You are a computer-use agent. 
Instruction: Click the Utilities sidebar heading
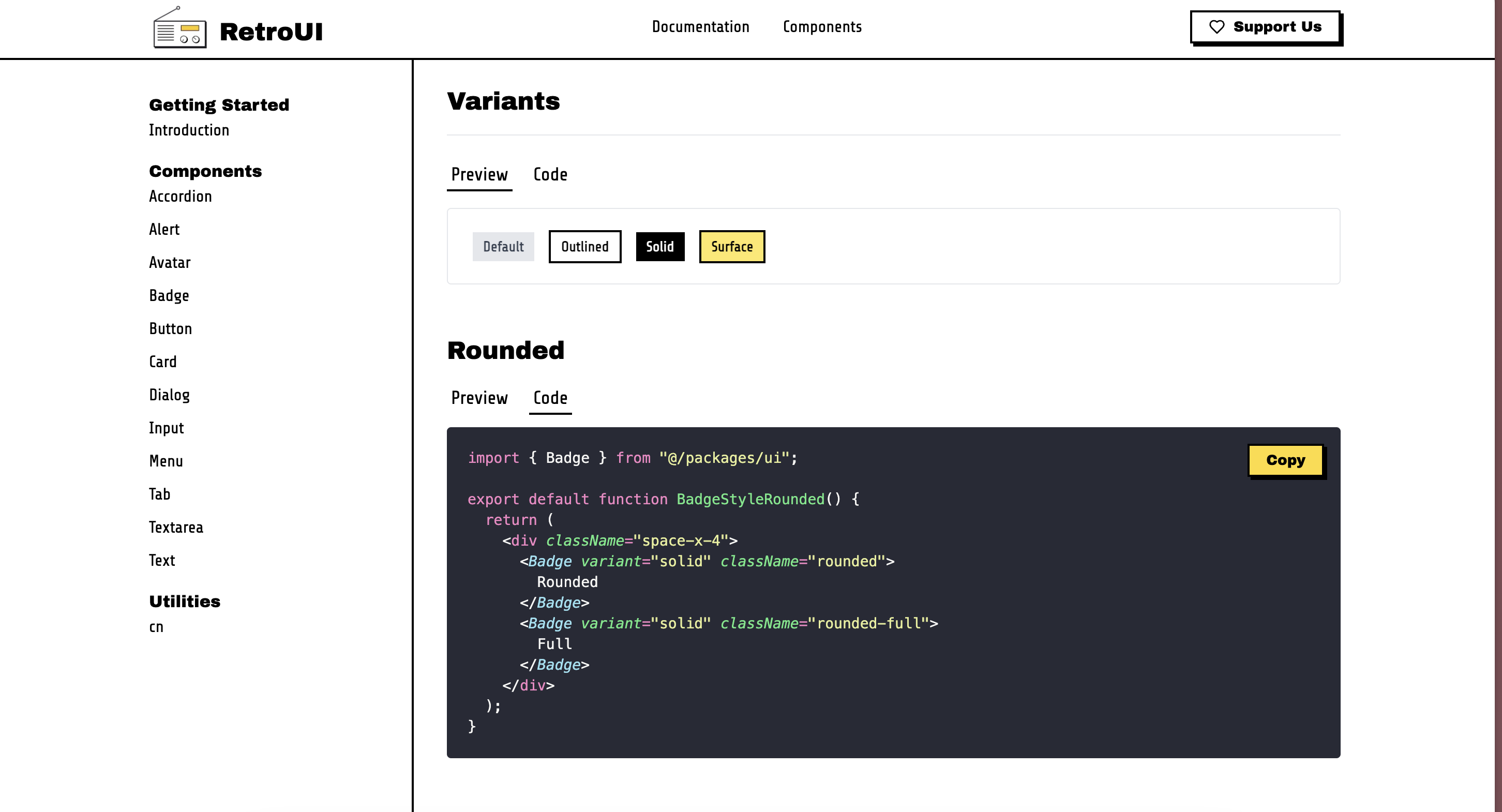(x=185, y=602)
